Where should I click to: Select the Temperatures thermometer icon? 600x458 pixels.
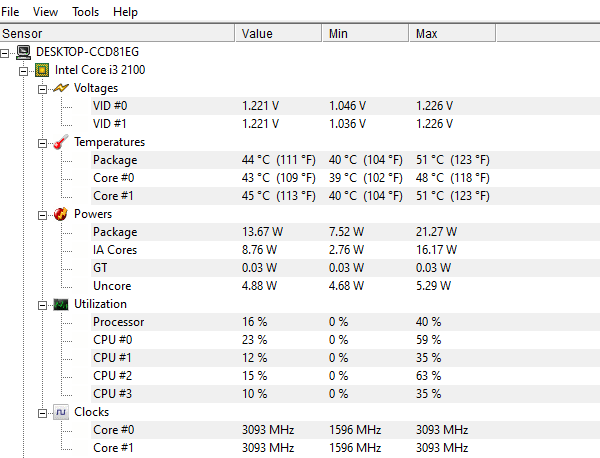click(61, 142)
